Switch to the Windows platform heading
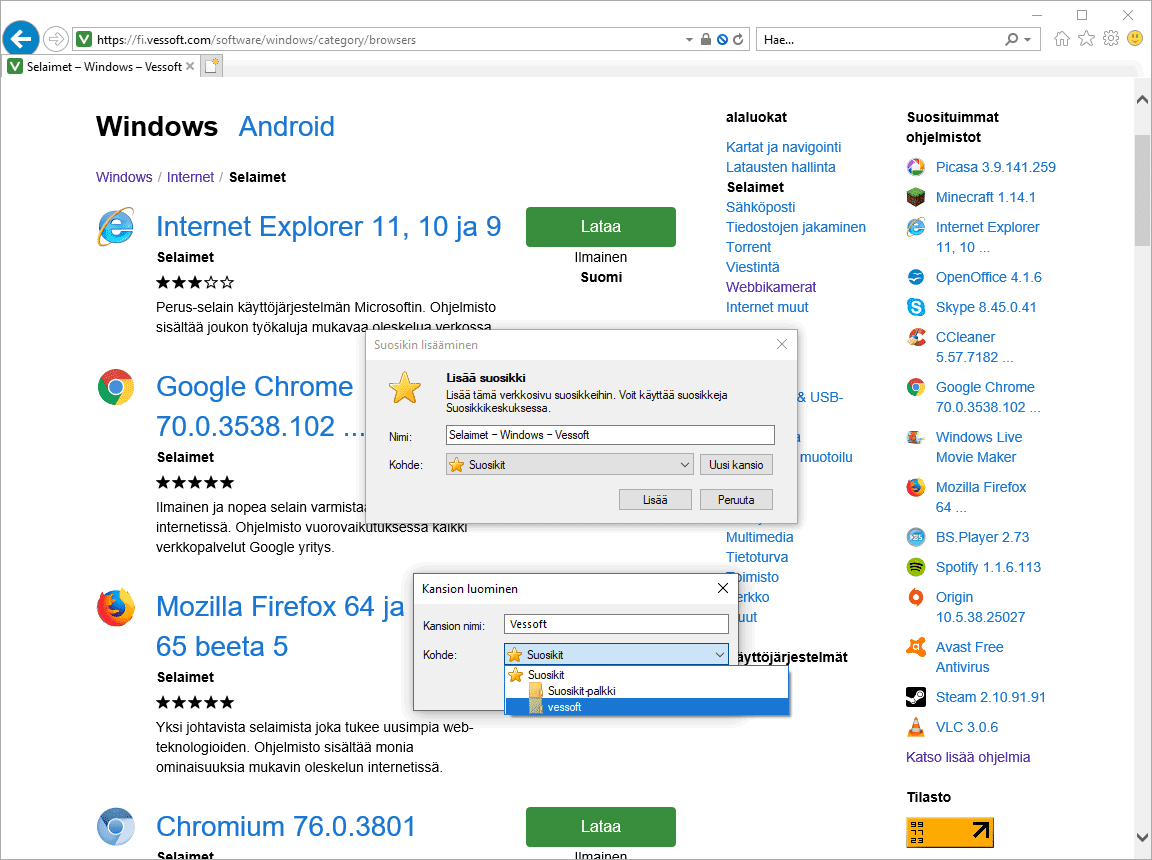 tap(157, 126)
